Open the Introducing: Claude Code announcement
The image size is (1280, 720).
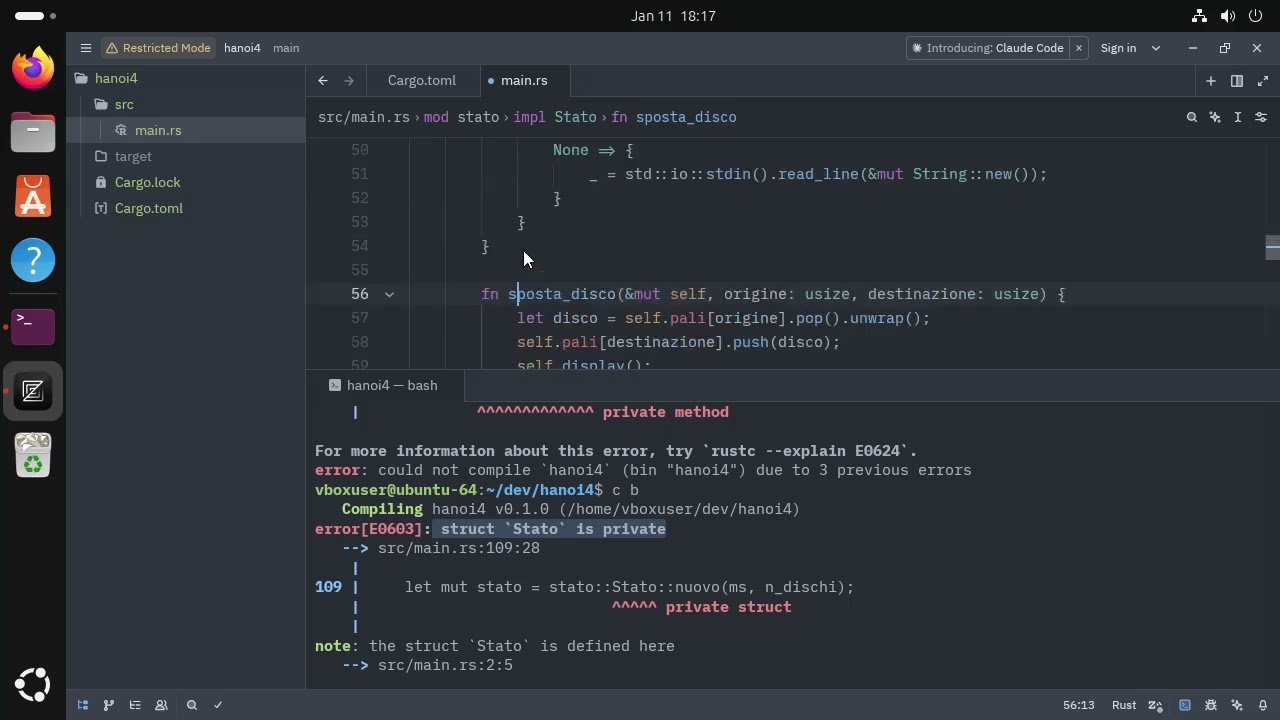(988, 48)
